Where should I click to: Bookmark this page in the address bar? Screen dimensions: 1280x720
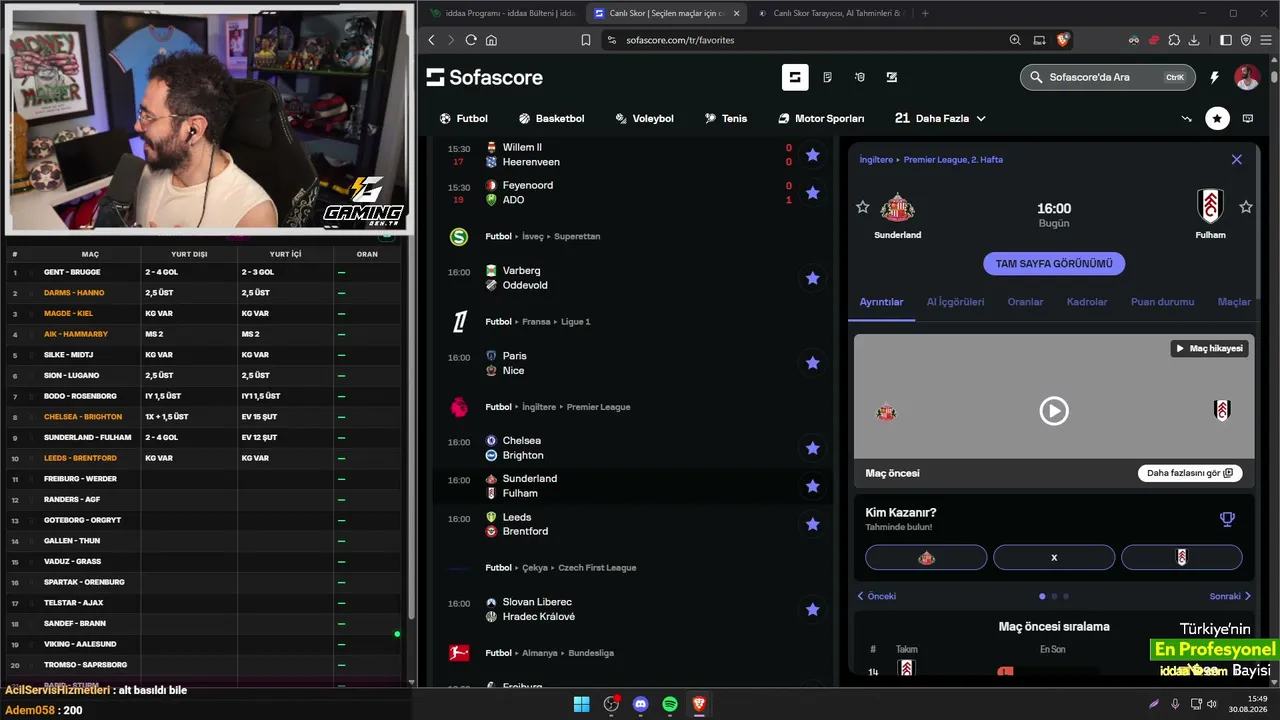(x=586, y=40)
